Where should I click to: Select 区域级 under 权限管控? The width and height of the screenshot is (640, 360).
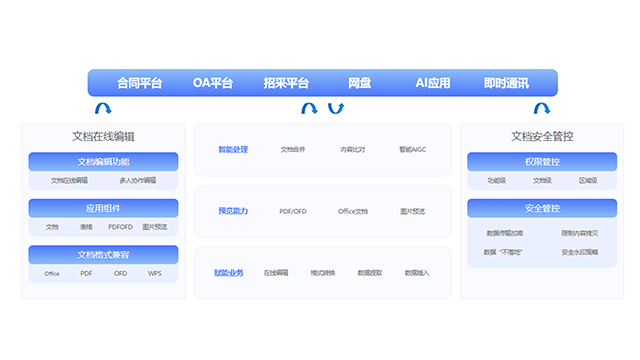[x=588, y=180]
